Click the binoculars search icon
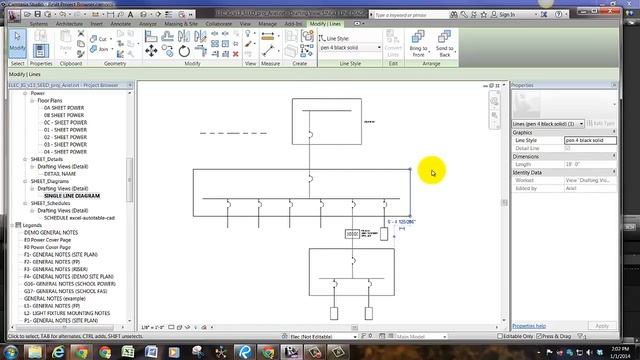This screenshot has height=360, width=640. click(453, 14)
